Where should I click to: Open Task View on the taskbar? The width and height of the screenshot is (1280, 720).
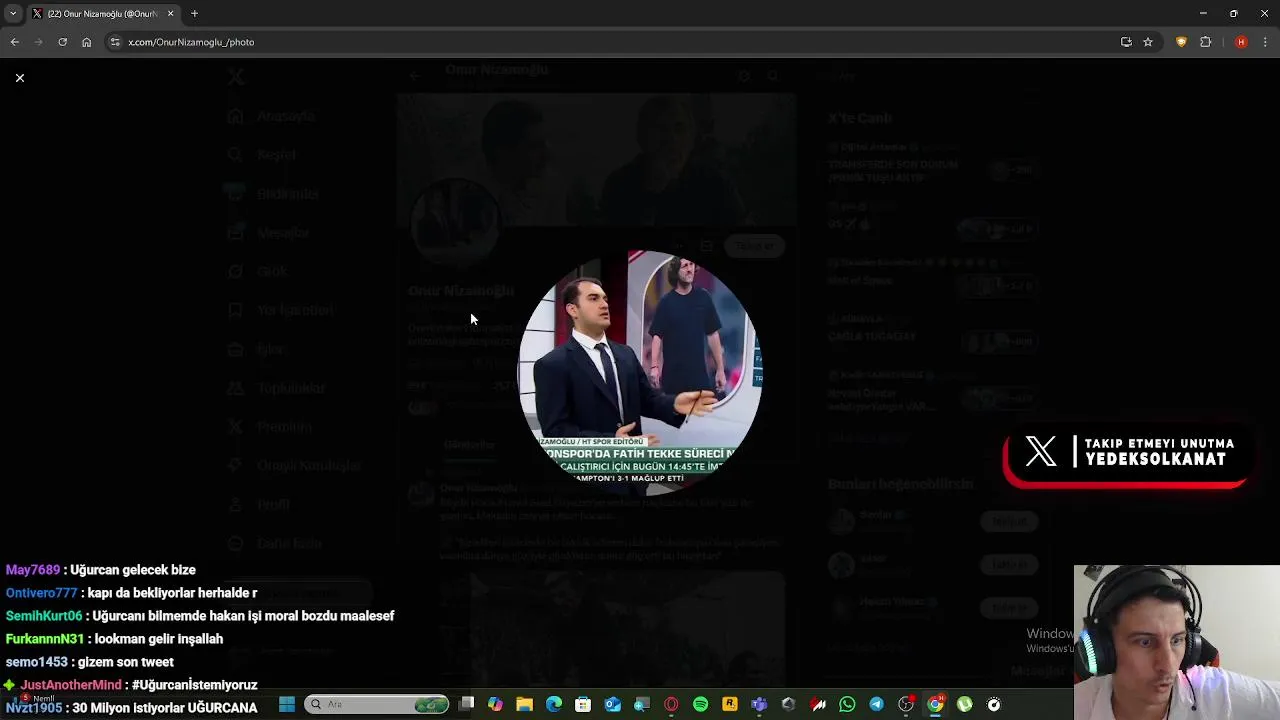point(466,704)
